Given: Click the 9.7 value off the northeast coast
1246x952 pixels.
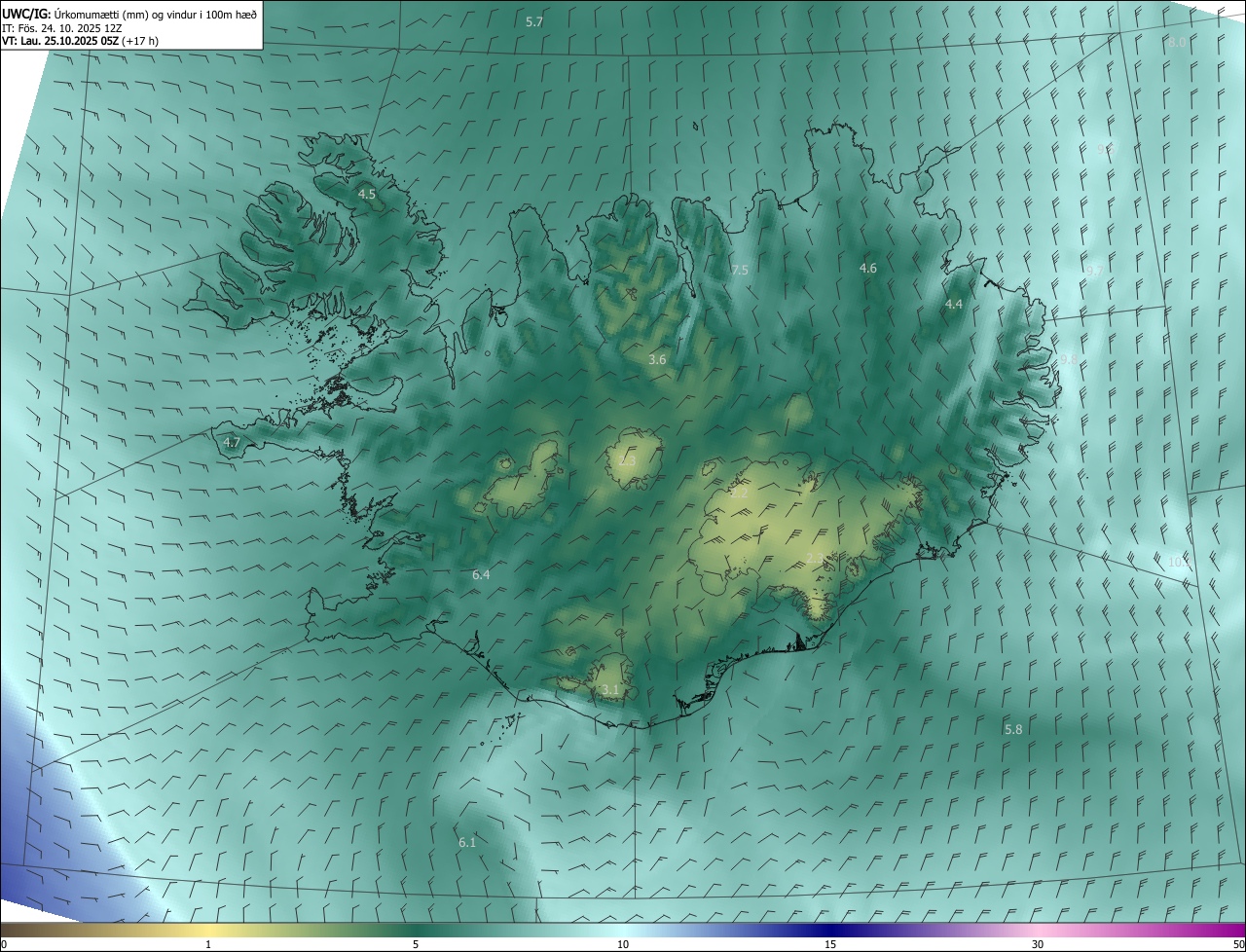Looking at the screenshot, I should pos(1094,273).
